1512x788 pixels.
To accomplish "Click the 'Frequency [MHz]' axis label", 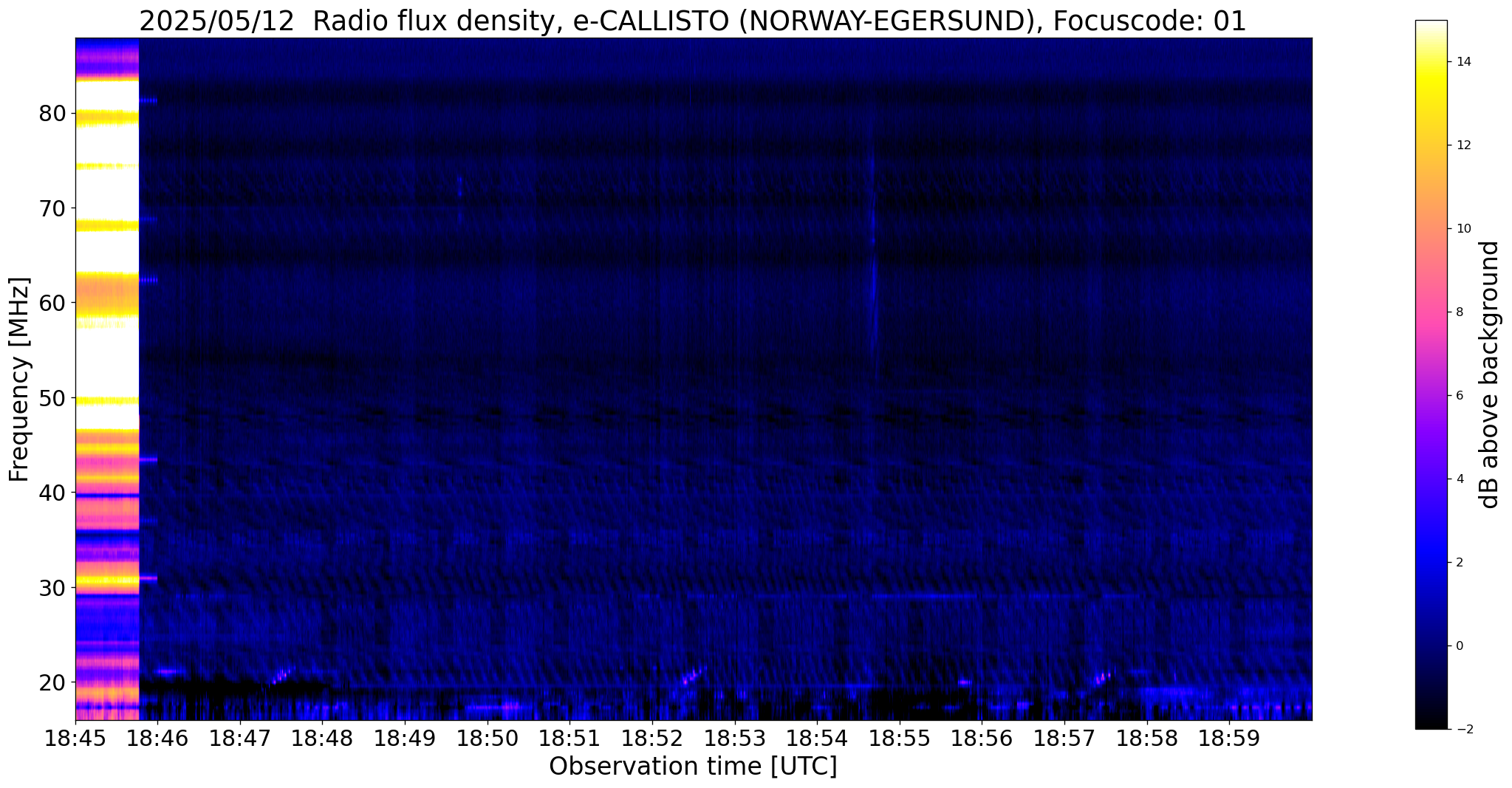I will point(19,380).
